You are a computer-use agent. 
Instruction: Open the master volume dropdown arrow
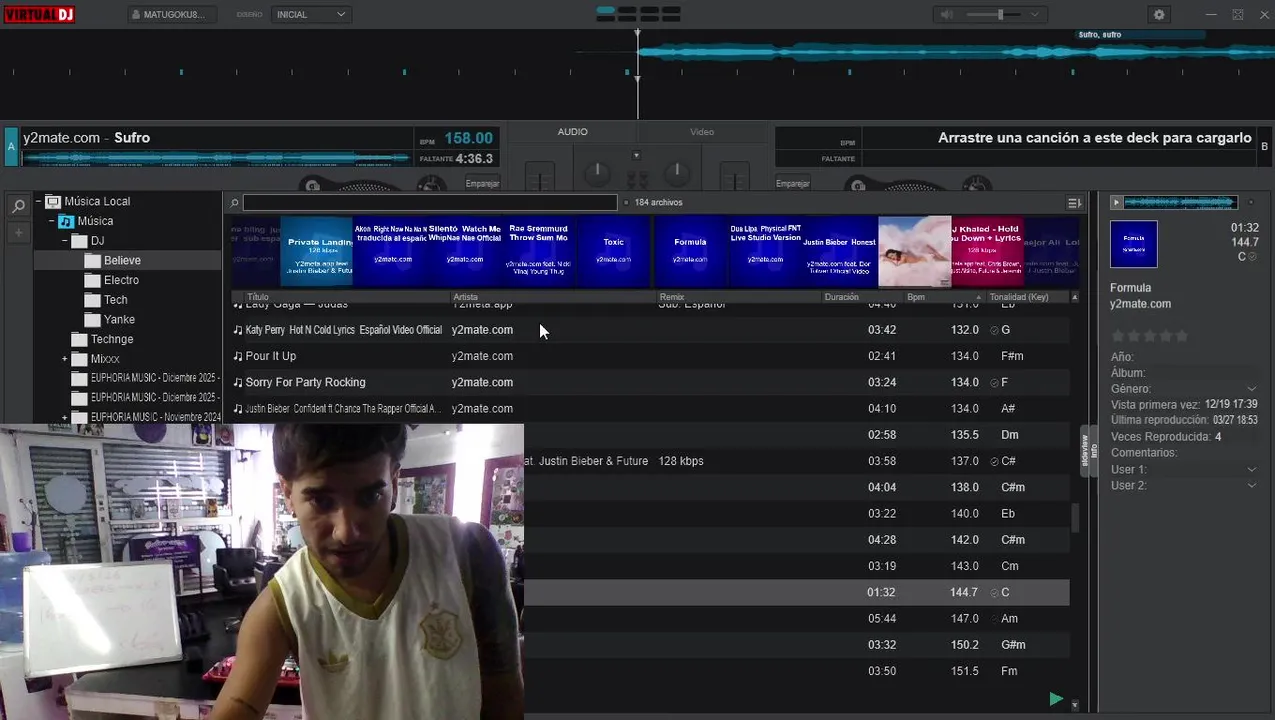point(1035,14)
